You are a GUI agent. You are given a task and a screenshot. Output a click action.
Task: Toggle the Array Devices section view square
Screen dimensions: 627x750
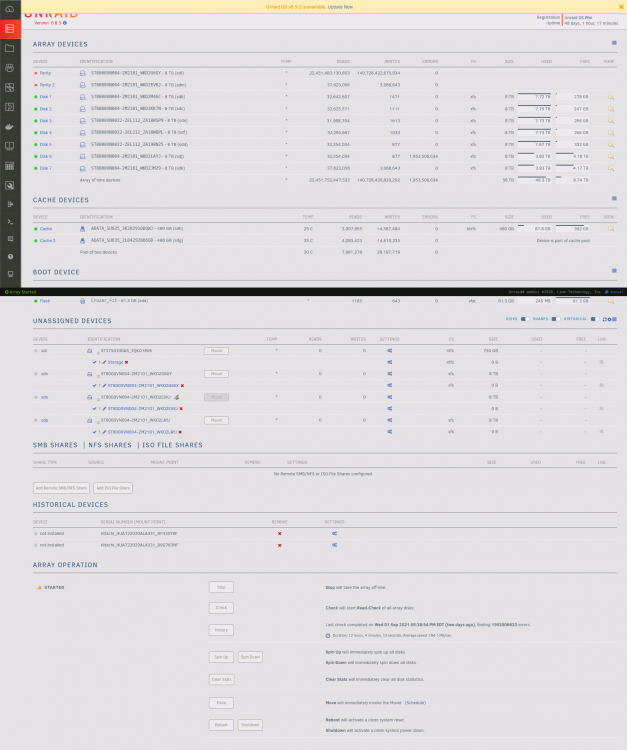[614, 43]
